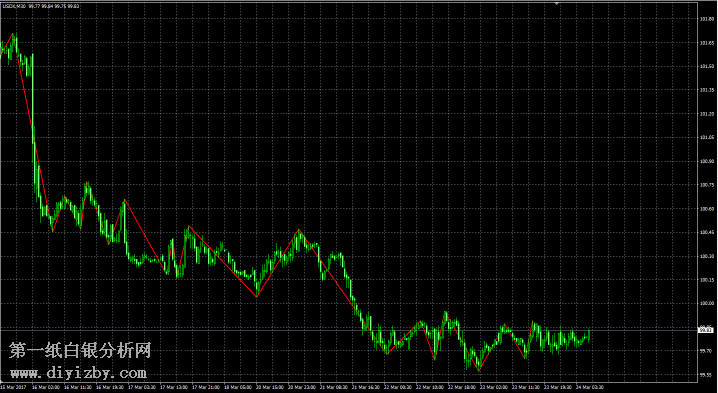This screenshot has height=393, width=718.
Task: Click the 100.00 price axis label
Action: pyautogui.click(x=706, y=303)
